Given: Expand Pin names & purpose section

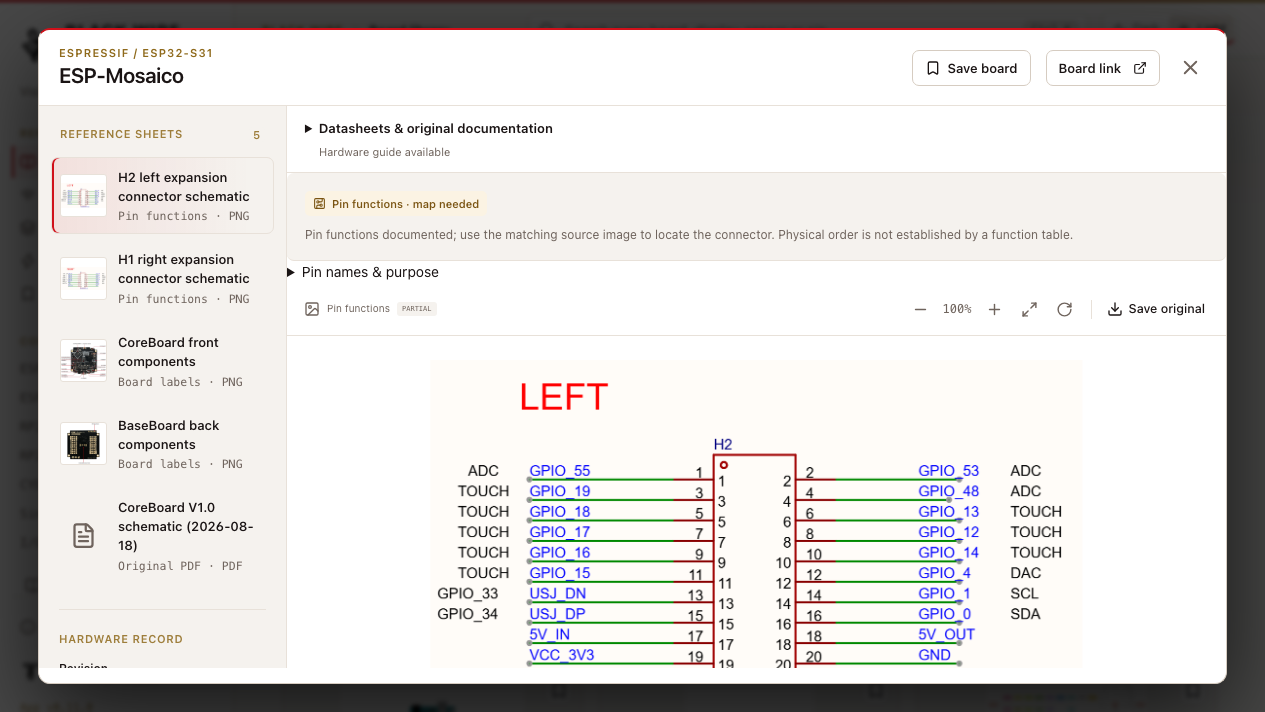Looking at the screenshot, I should pos(363,272).
